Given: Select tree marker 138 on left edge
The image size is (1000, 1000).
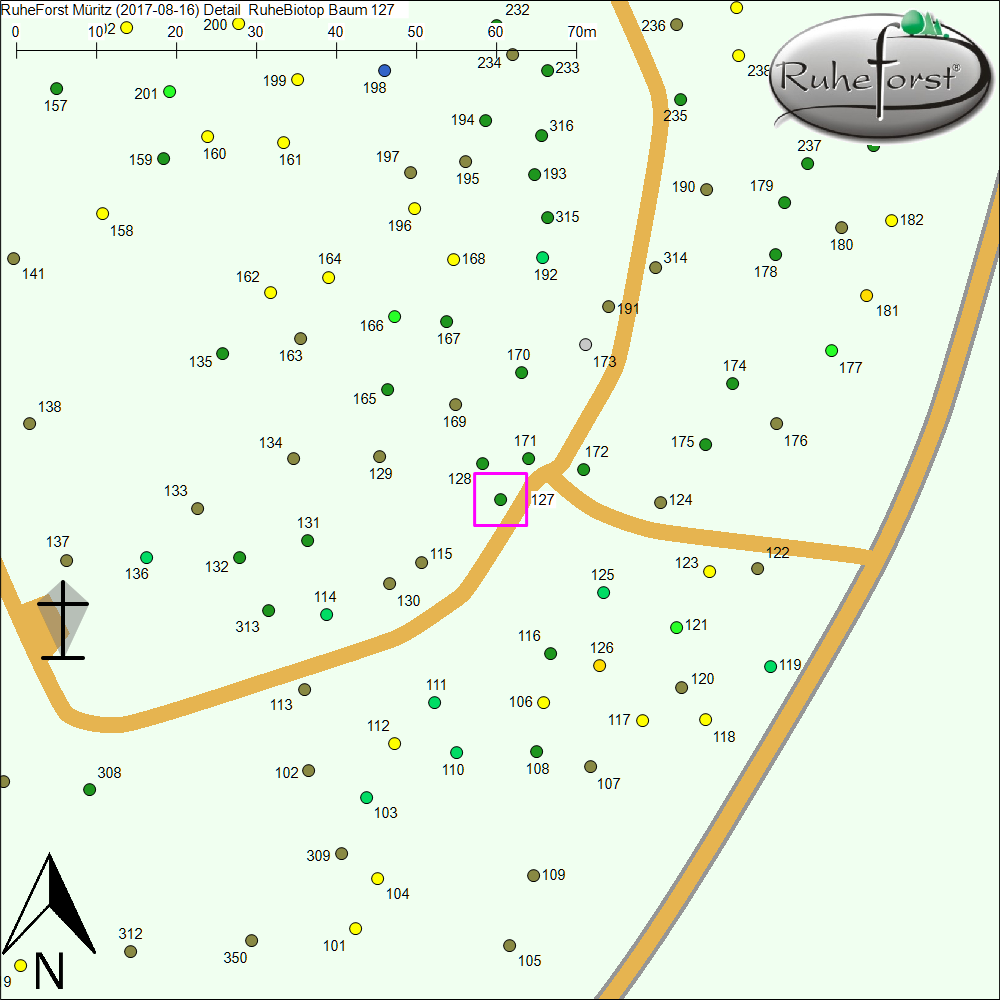Looking at the screenshot, I should [30, 424].
